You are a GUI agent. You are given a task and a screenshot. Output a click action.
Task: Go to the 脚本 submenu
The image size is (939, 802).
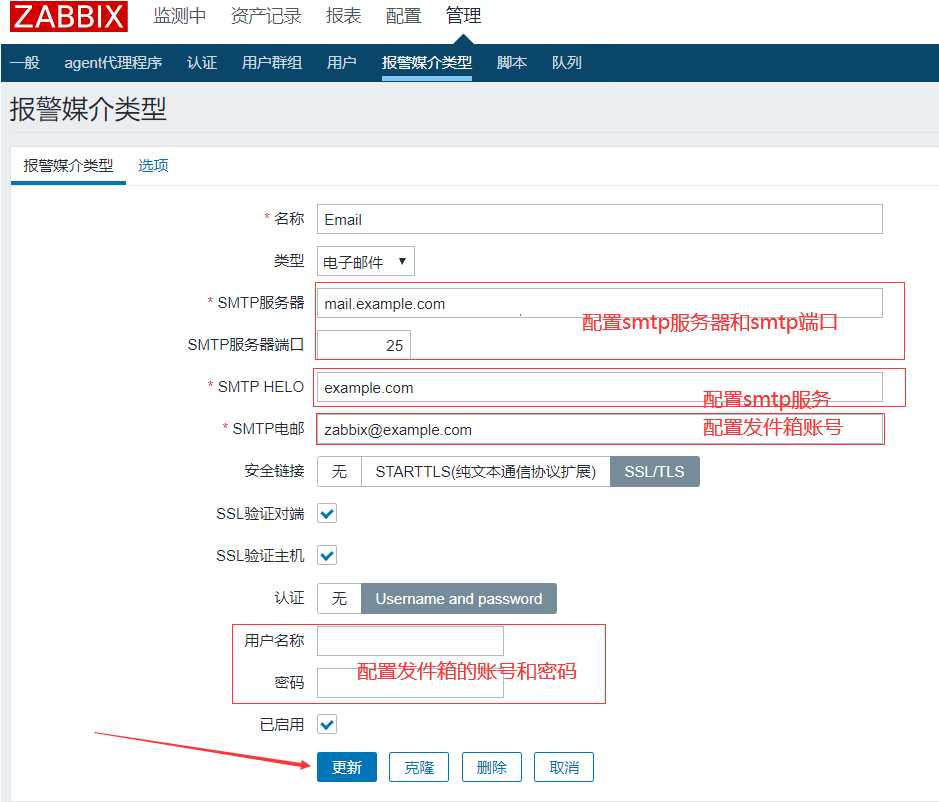pyautogui.click(x=512, y=62)
